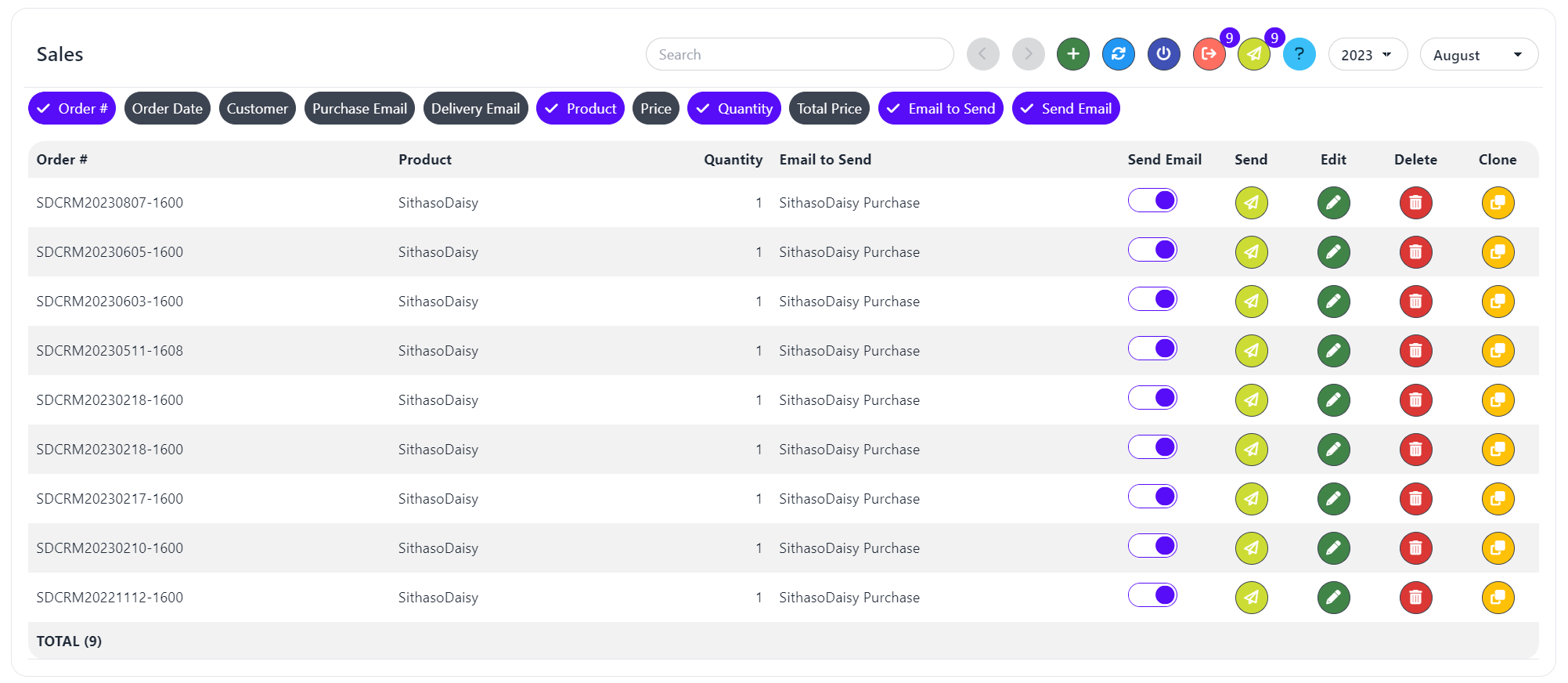Delete order SDCRM20230210-1600
The width and height of the screenshot is (1568, 683).
[x=1416, y=548]
